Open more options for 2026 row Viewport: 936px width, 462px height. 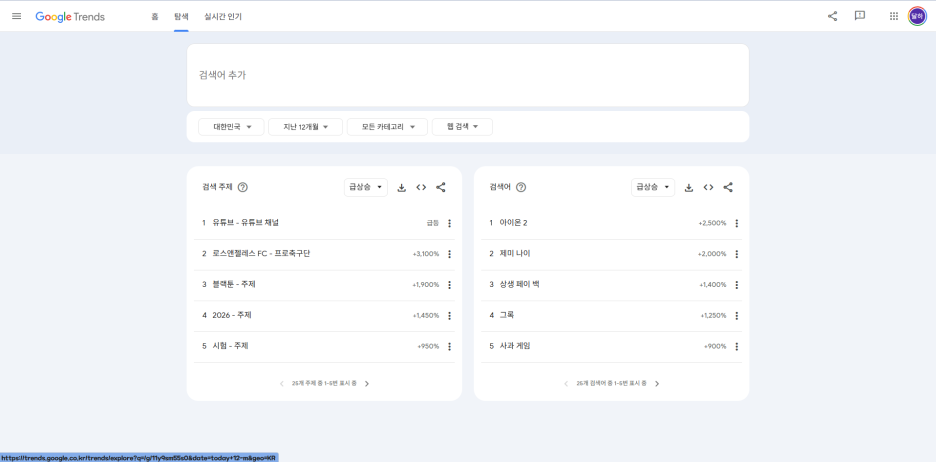449,316
